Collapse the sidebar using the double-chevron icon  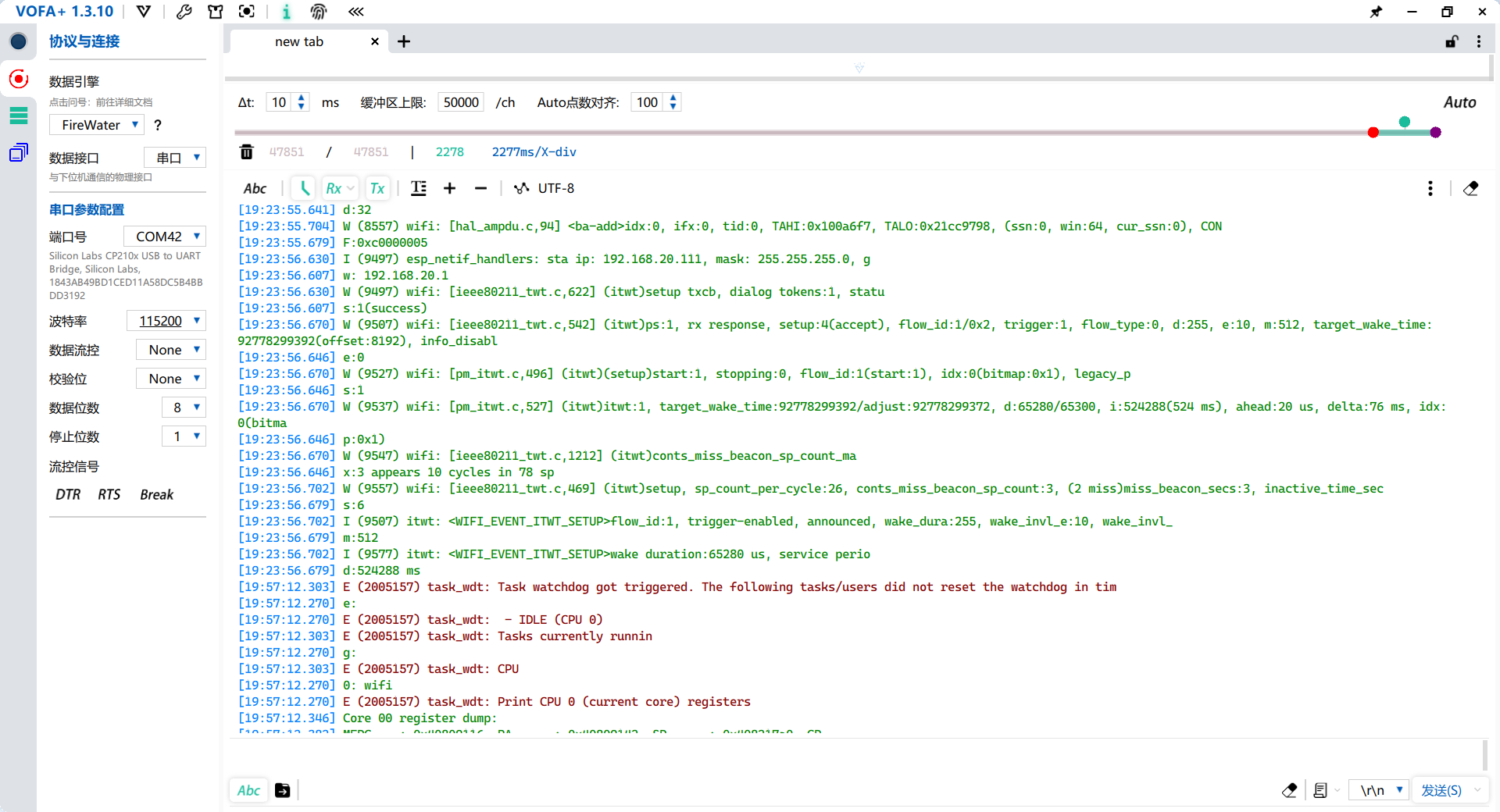pos(355,12)
